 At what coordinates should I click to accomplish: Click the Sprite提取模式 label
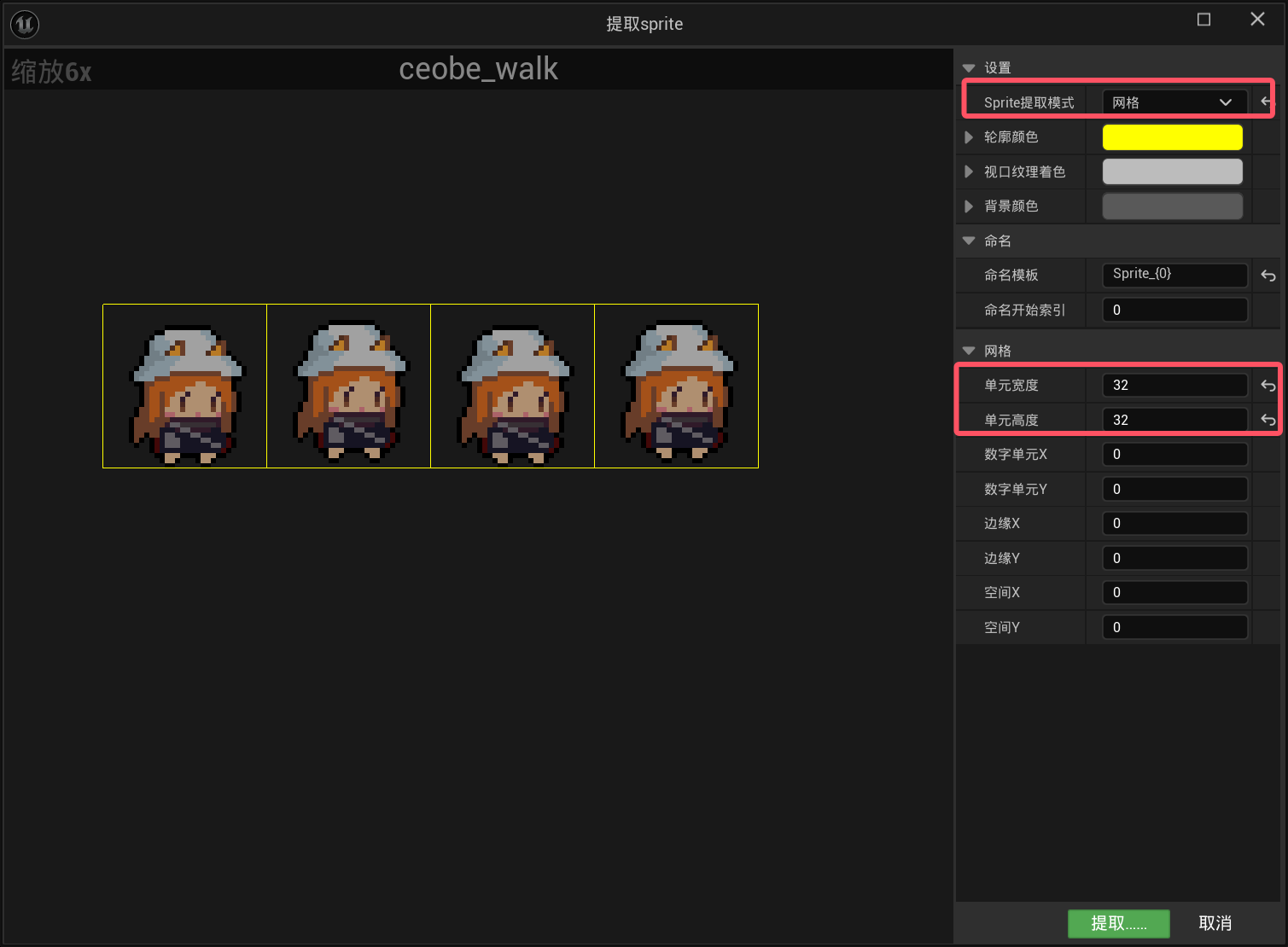coord(1029,102)
